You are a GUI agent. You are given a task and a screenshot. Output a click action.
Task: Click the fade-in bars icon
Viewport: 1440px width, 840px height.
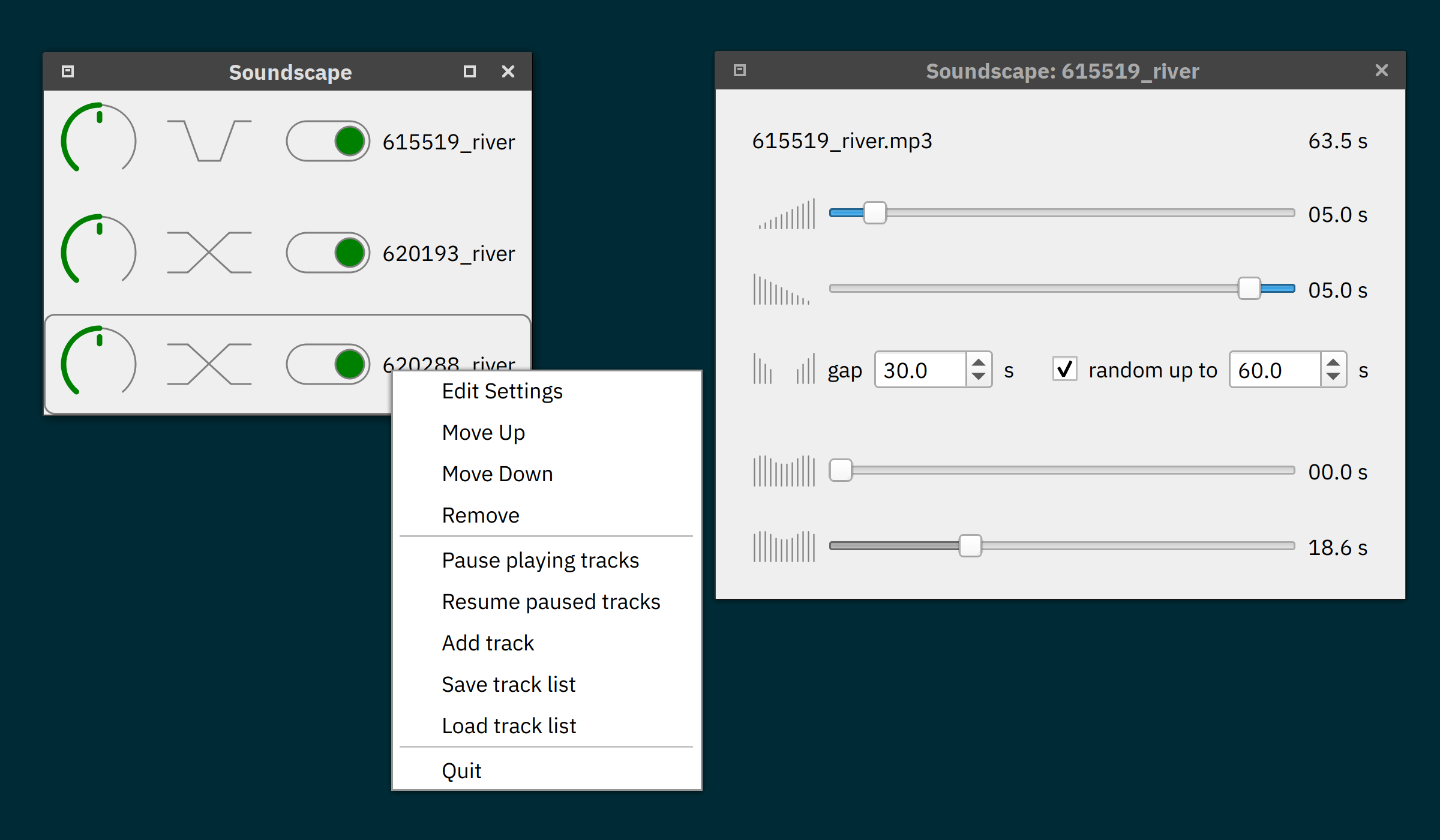point(786,214)
